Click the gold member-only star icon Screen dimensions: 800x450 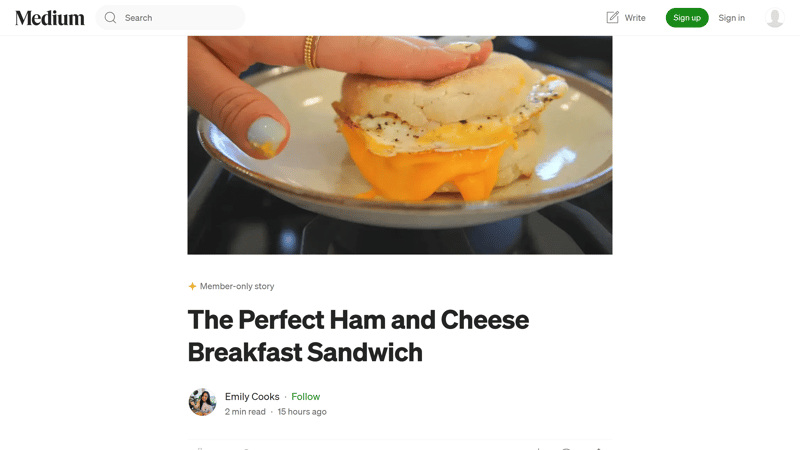(x=192, y=286)
